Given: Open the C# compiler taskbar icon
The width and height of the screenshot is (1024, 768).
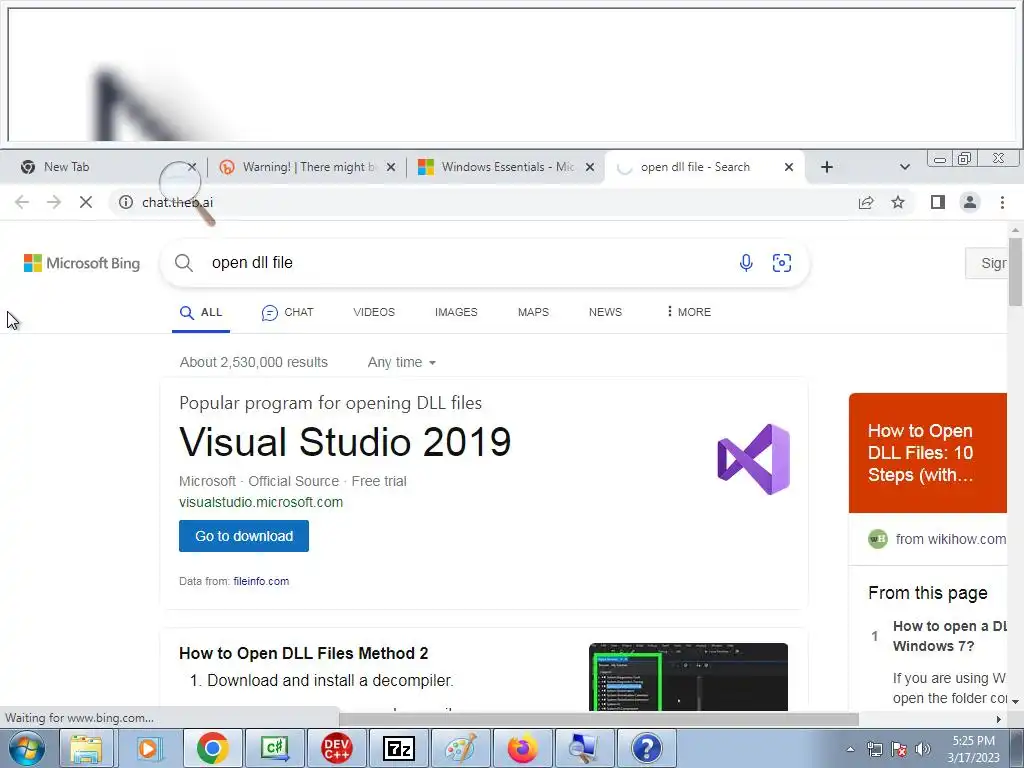Looking at the screenshot, I should [x=275, y=748].
